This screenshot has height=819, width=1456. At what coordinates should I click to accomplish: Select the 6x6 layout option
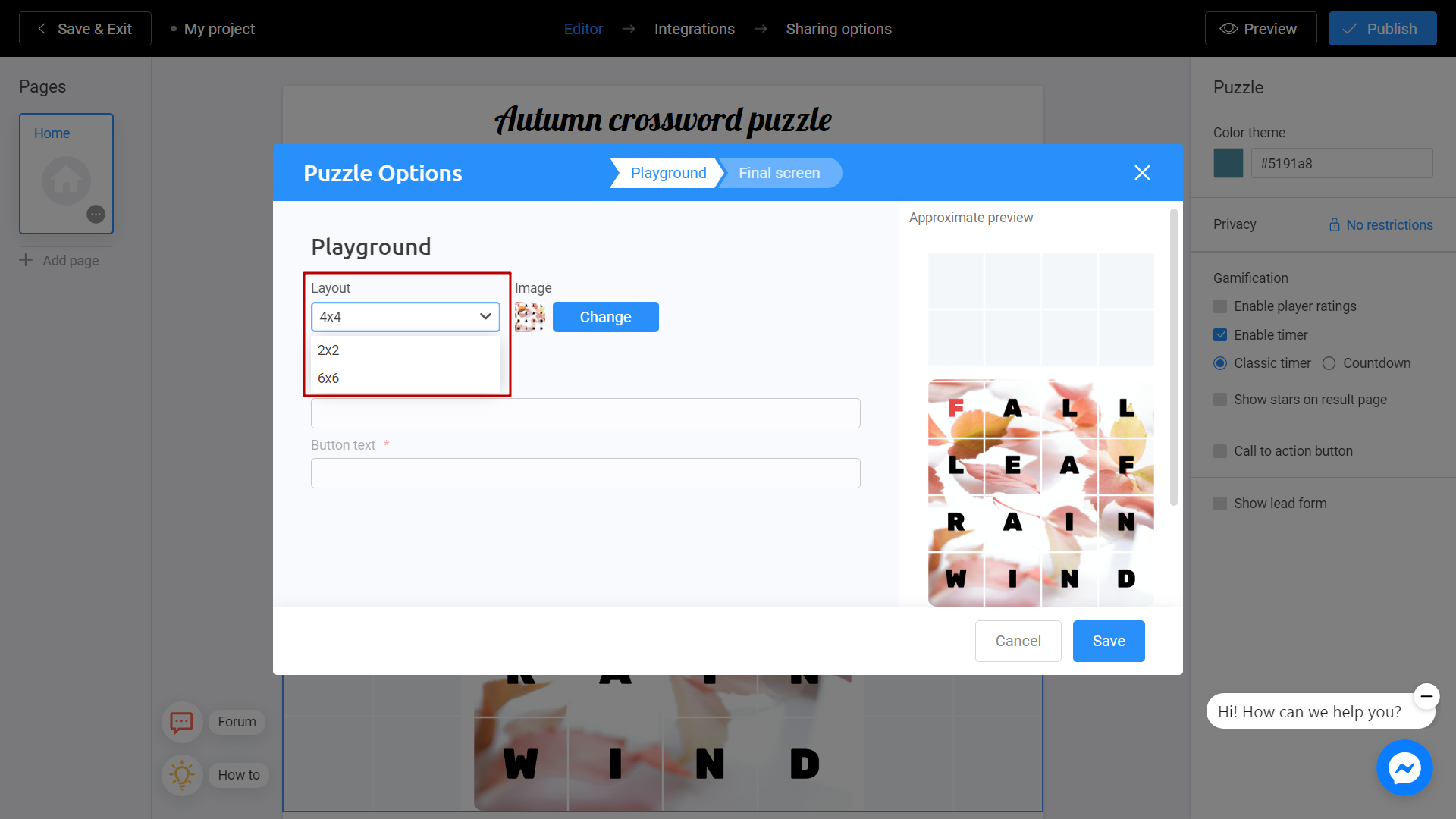pyautogui.click(x=329, y=378)
